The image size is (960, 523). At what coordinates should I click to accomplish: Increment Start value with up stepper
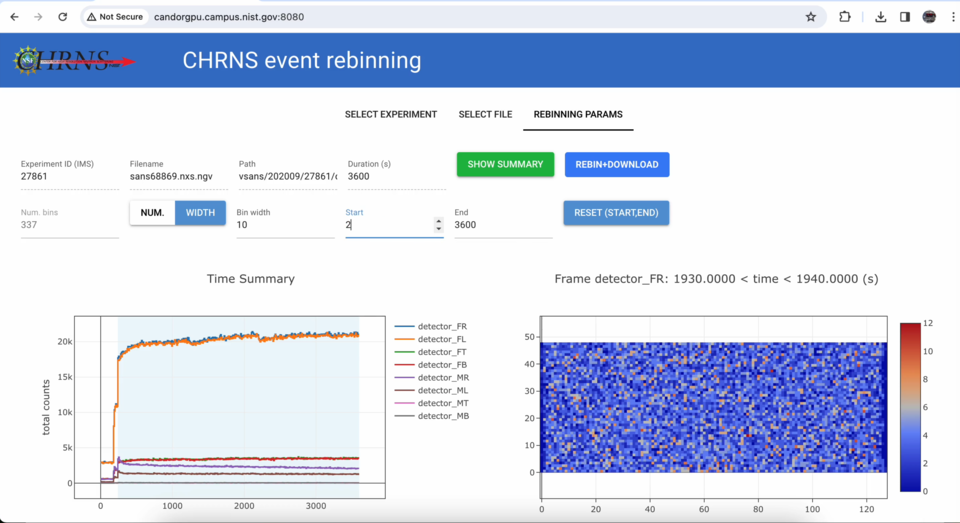click(438, 221)
